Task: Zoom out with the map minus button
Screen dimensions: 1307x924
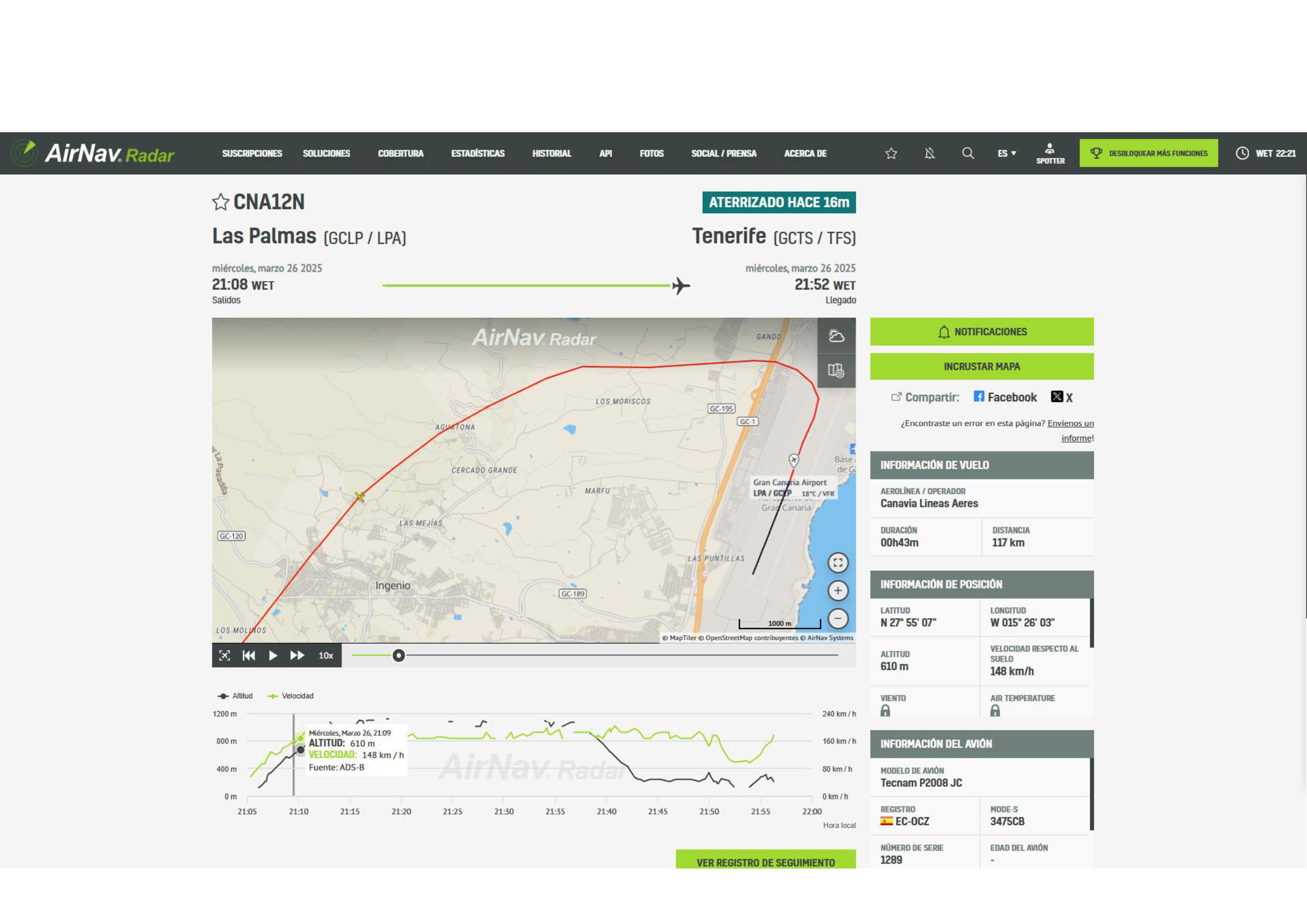Action: click(838, 618)
